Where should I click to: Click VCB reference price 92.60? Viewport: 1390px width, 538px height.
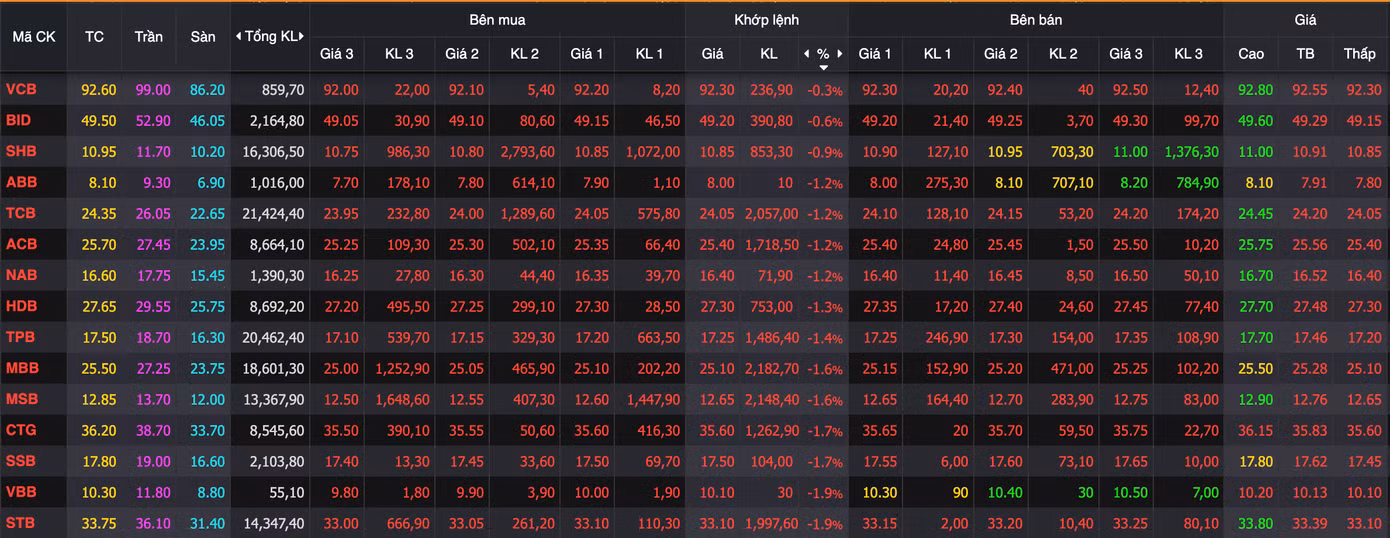pyautogui.click(x=99, y=90)
